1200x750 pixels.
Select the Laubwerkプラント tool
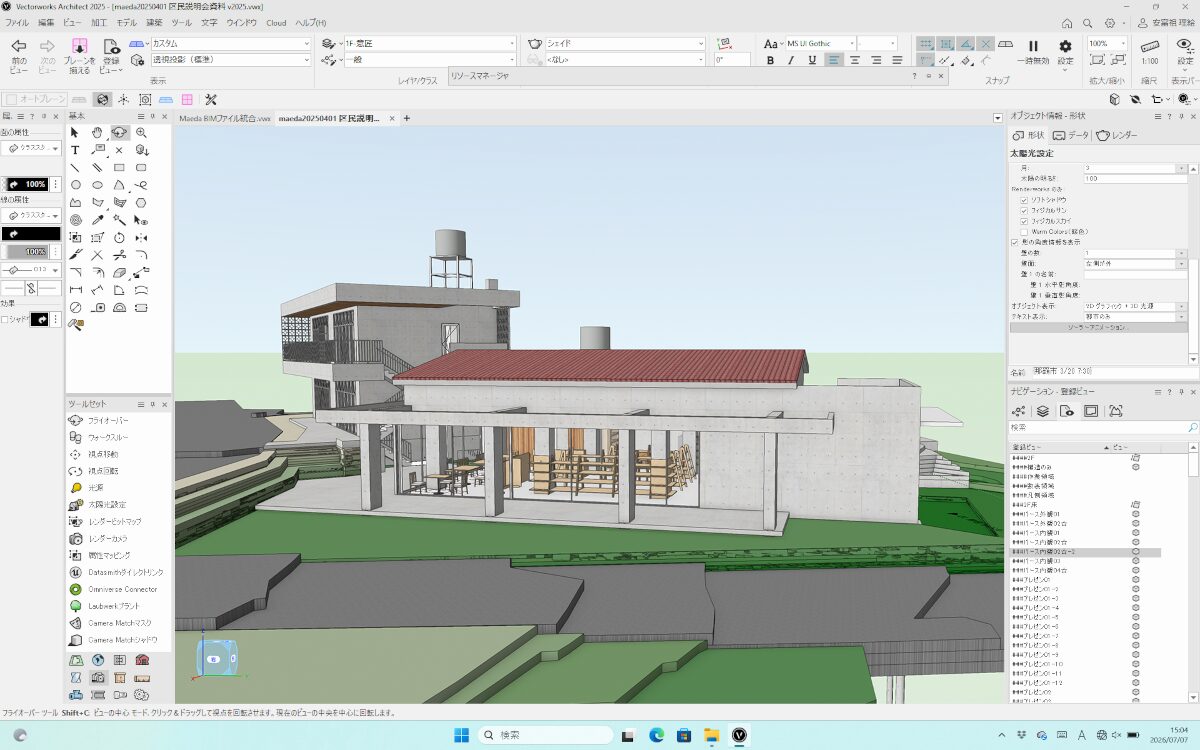pos(114,606)
